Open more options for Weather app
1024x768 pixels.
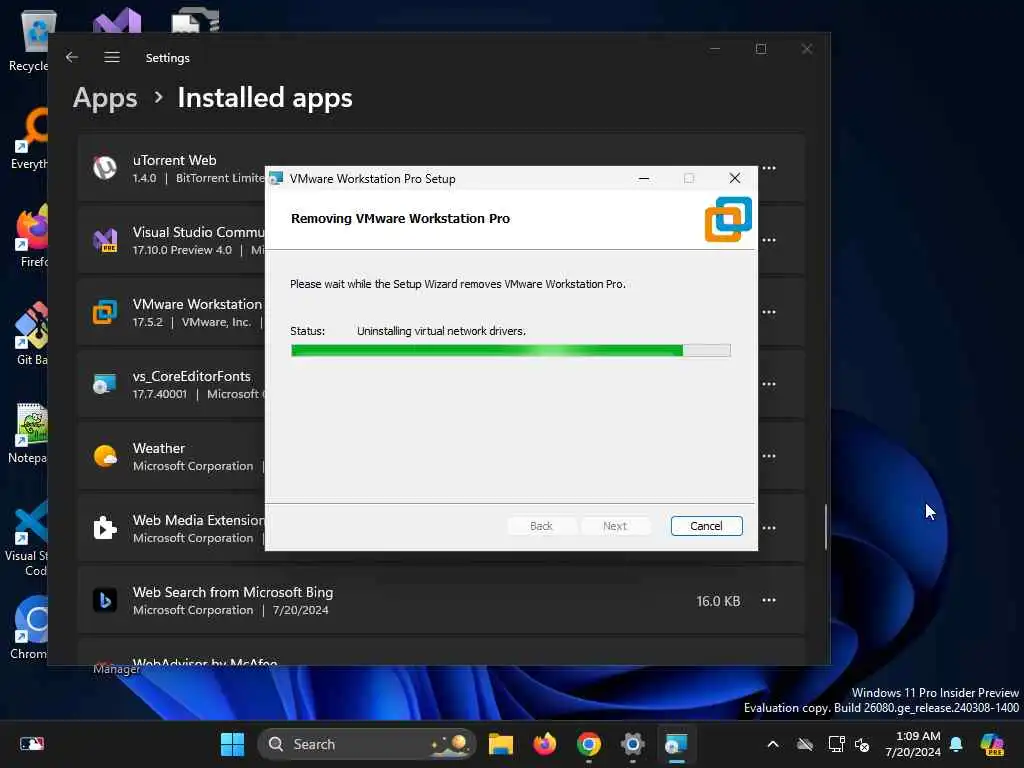tap(769, 456)
